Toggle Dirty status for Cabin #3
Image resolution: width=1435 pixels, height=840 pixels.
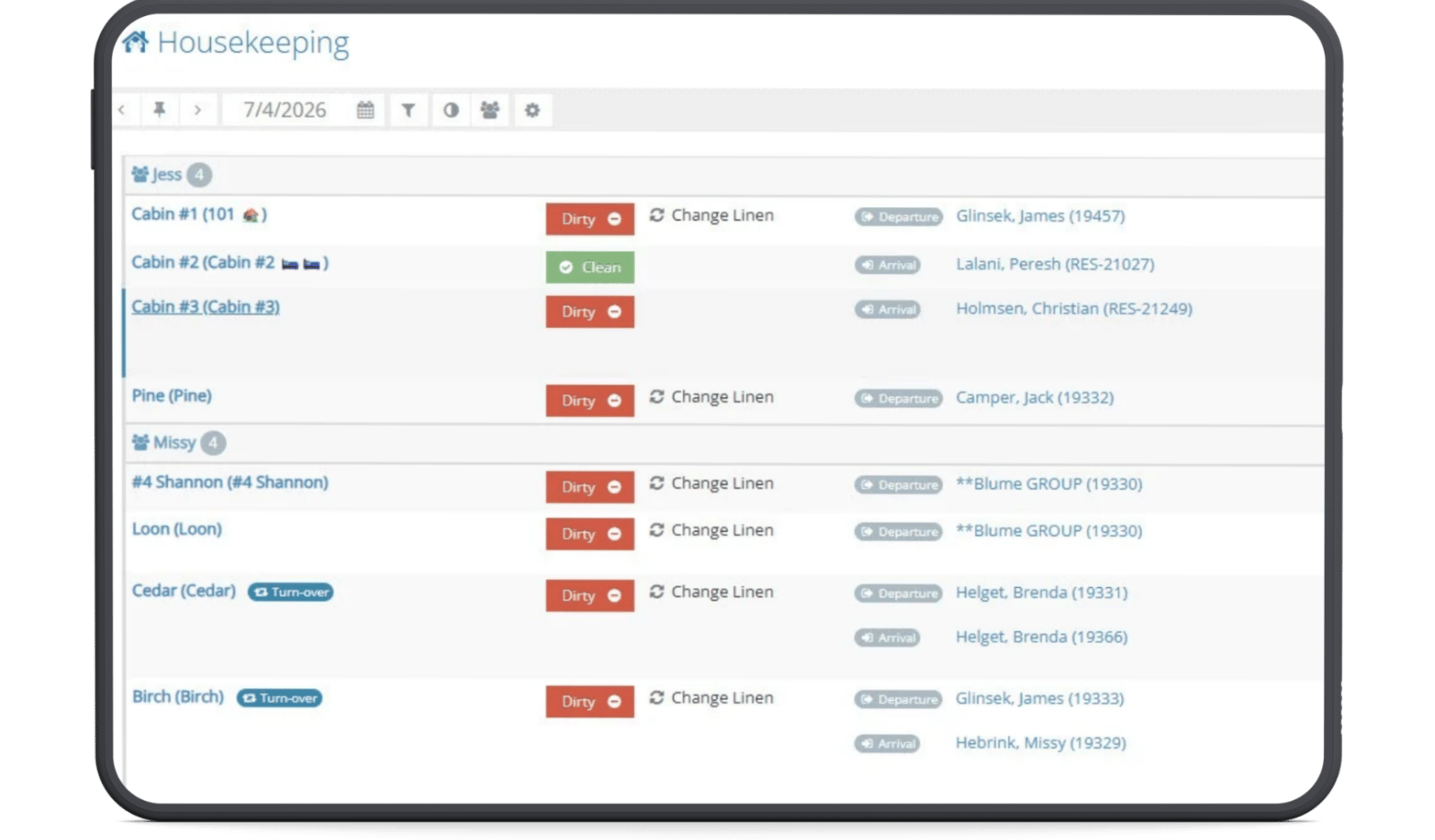pos(590,312)
